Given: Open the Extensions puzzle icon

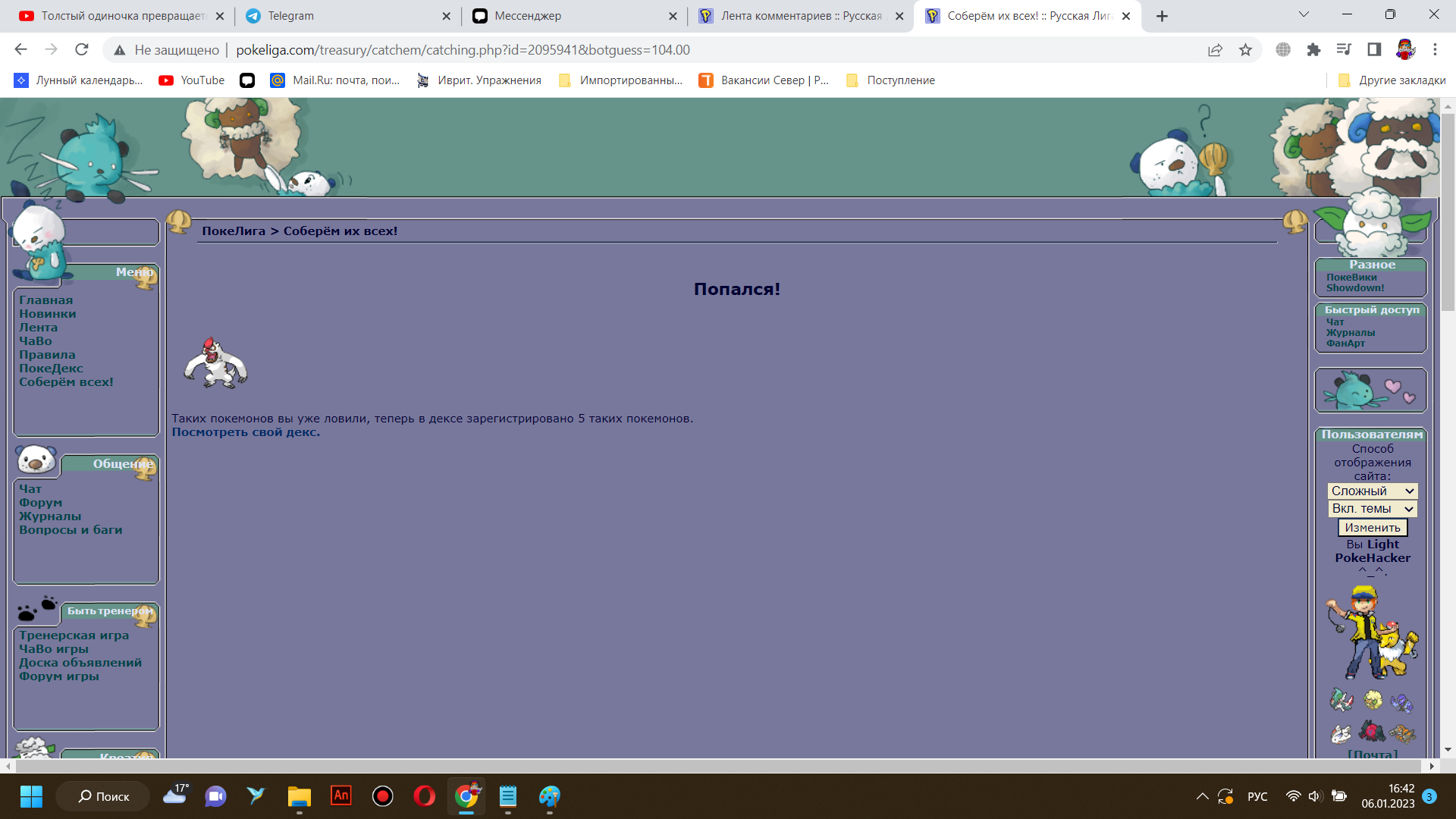Looking at the screenshot, I should point(1313,49).
